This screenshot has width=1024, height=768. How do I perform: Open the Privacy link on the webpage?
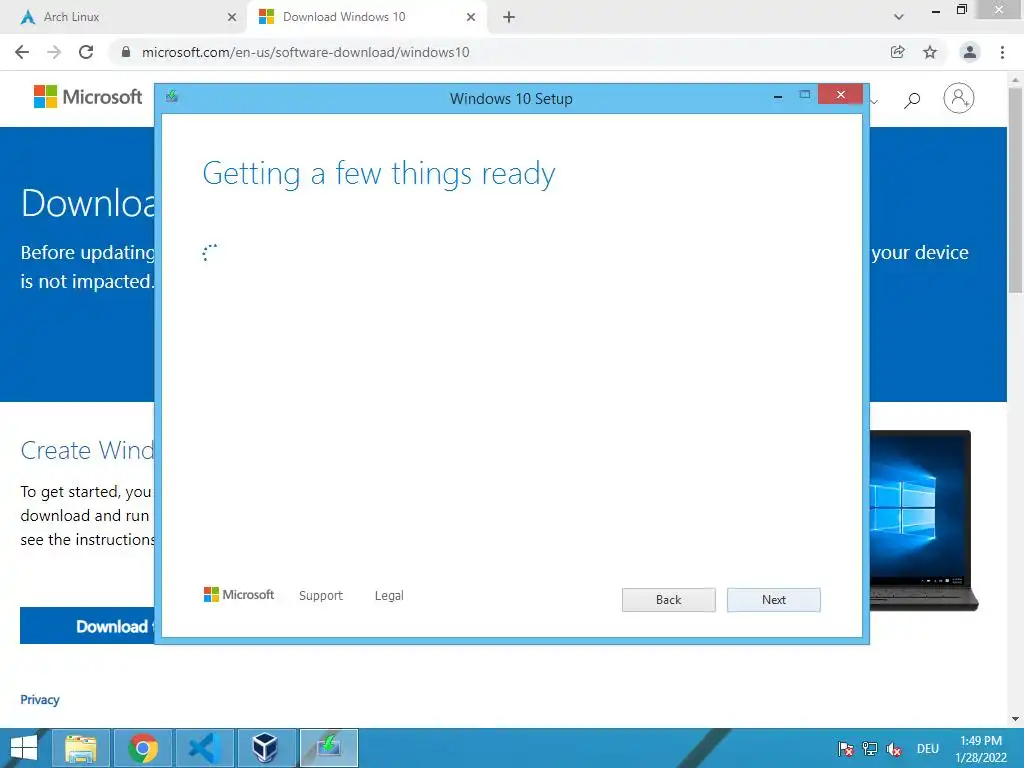click(40, 699)
